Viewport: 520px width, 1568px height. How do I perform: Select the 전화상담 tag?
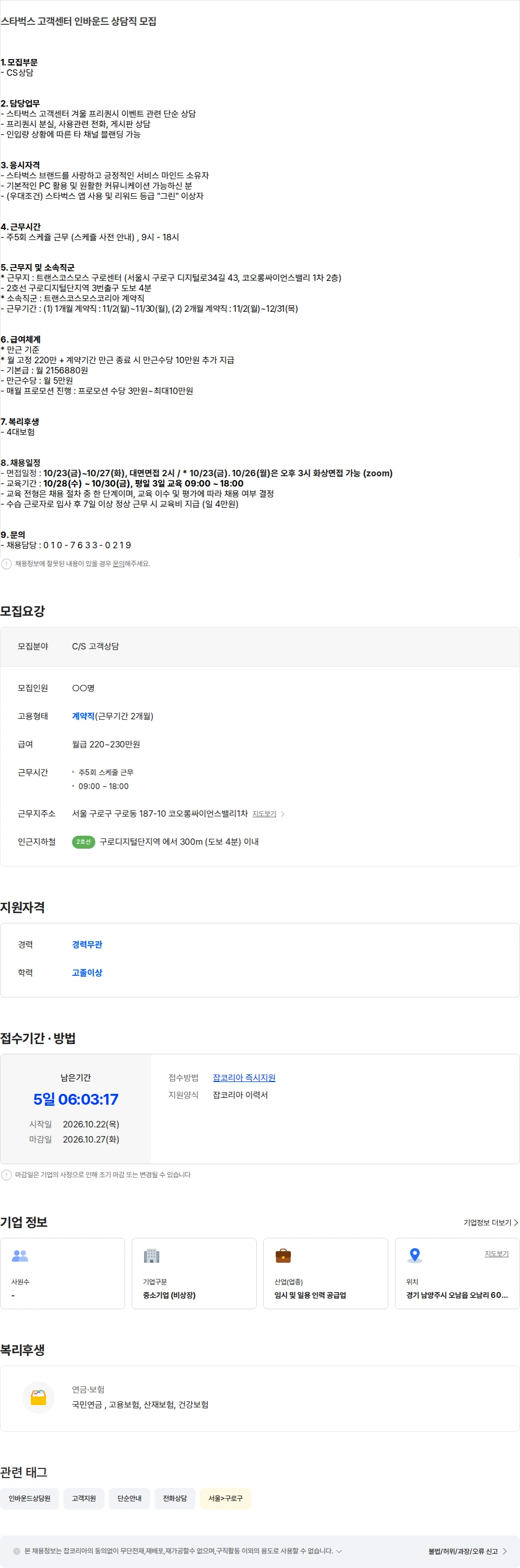(x=175, y=1498)
